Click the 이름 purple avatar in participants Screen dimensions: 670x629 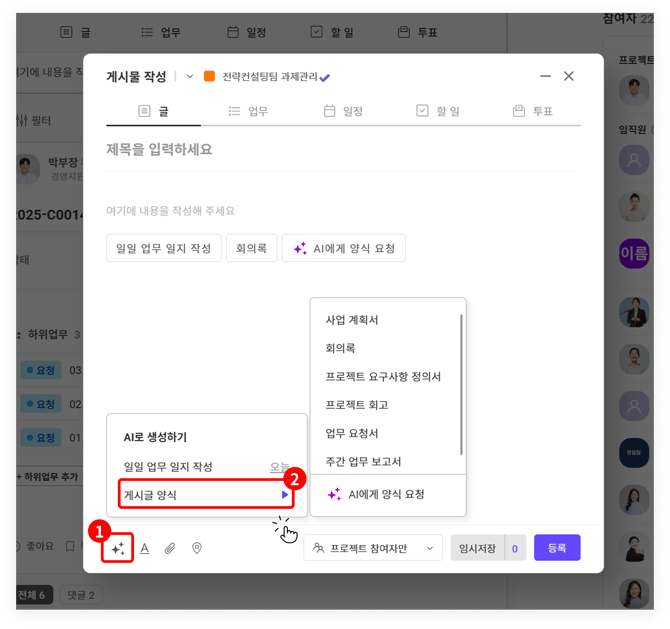[634, 252]
